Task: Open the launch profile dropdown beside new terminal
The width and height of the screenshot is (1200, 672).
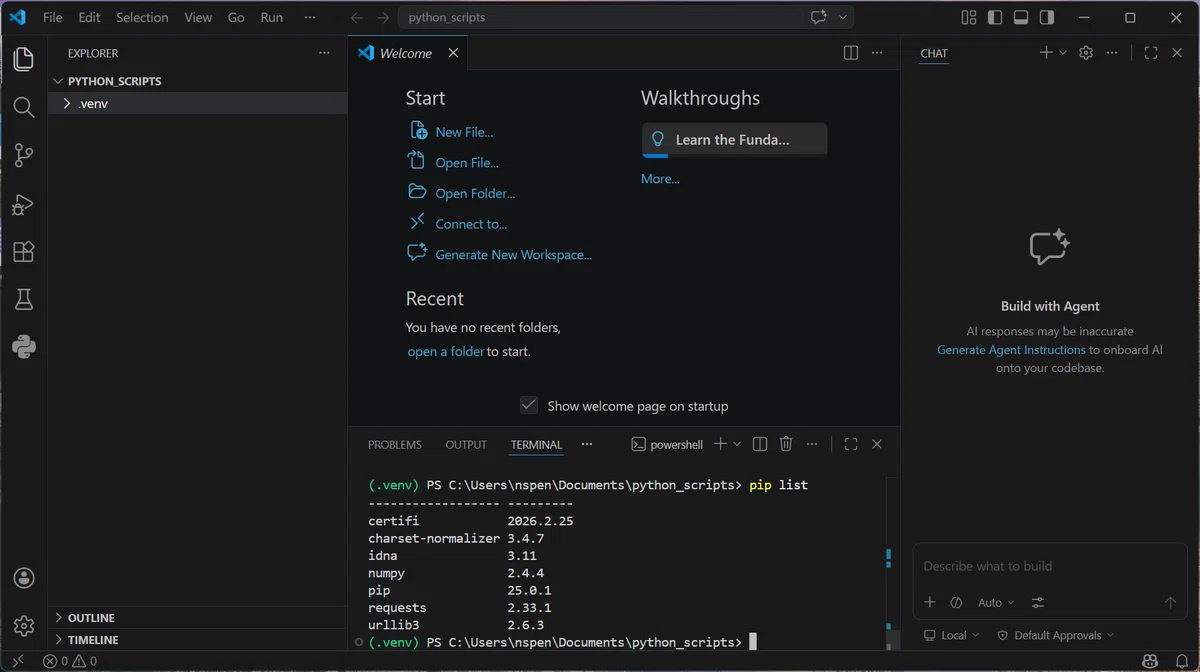Action: pos(738,444)
